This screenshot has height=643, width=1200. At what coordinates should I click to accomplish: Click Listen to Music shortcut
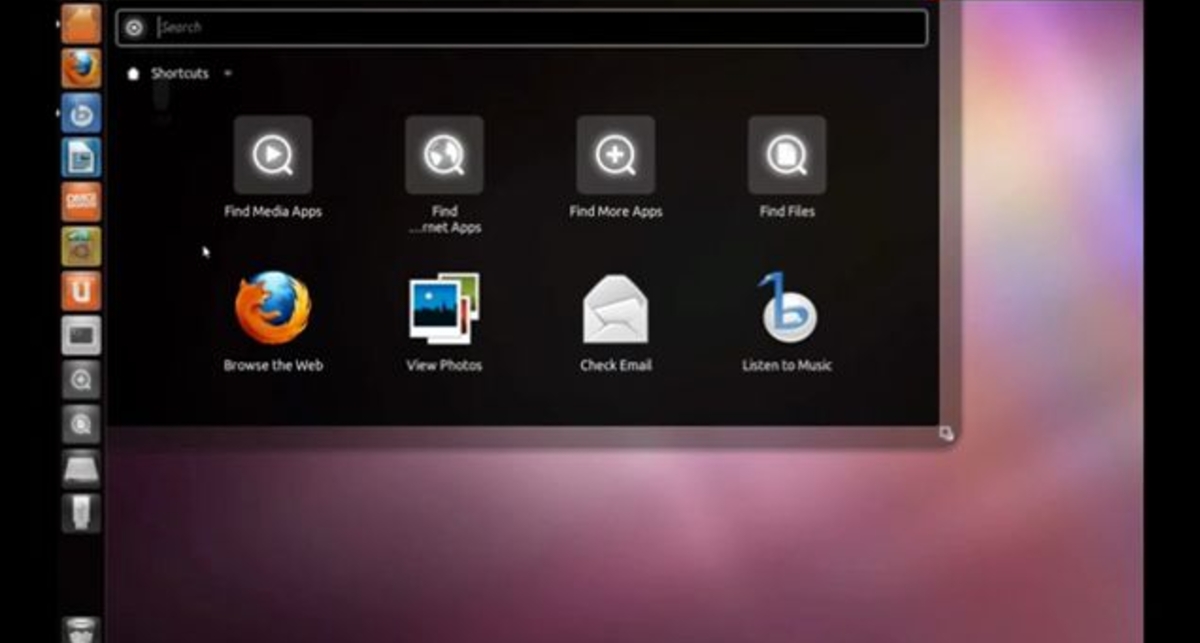click(786, 310)
